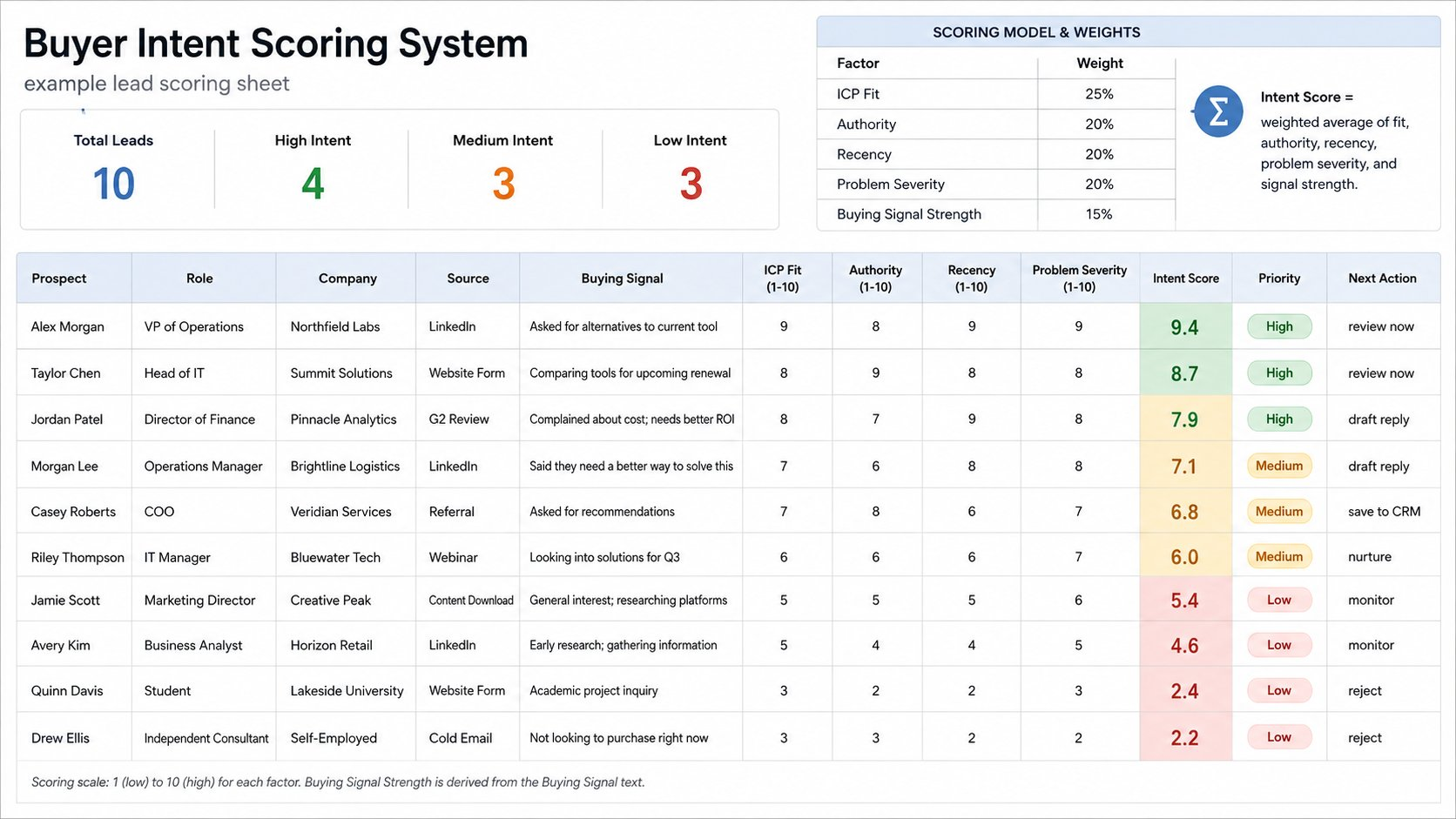This screenshot has width=1456, height=819.
Task: Click the 'SCORING MODEL & WEIGHTS' header
Action: (x=1036, y=32)
